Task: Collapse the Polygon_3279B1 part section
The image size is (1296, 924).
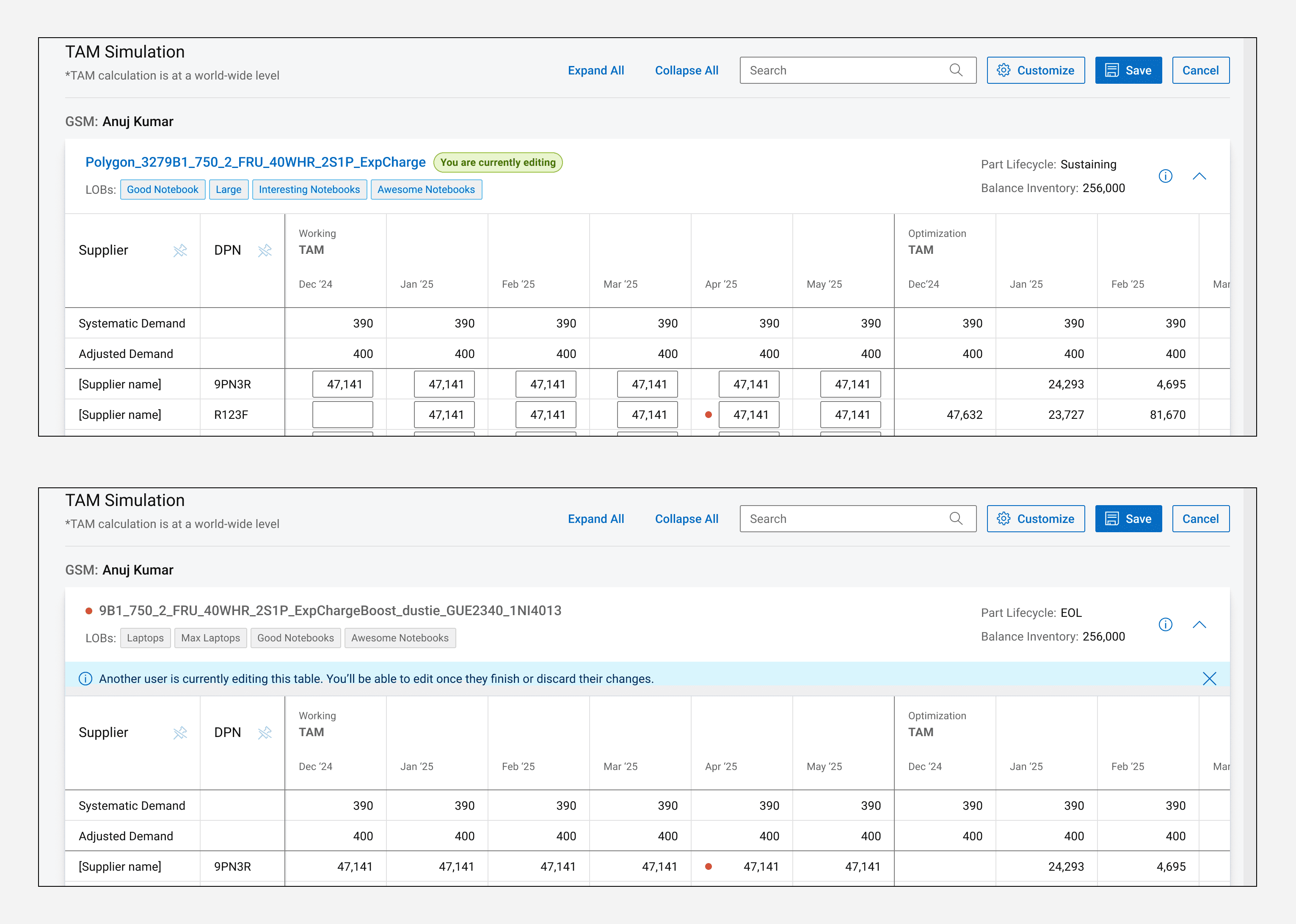Action: click(1199, 176)
